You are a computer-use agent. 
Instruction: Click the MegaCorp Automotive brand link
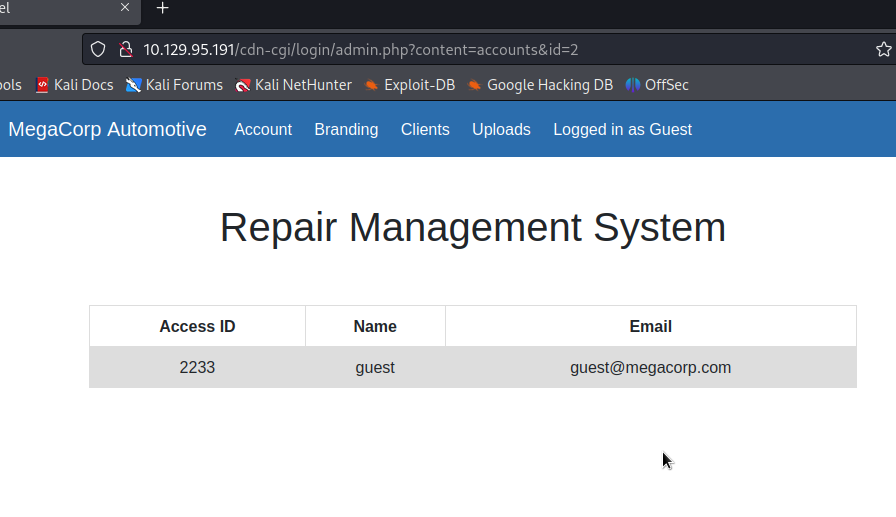107,129
